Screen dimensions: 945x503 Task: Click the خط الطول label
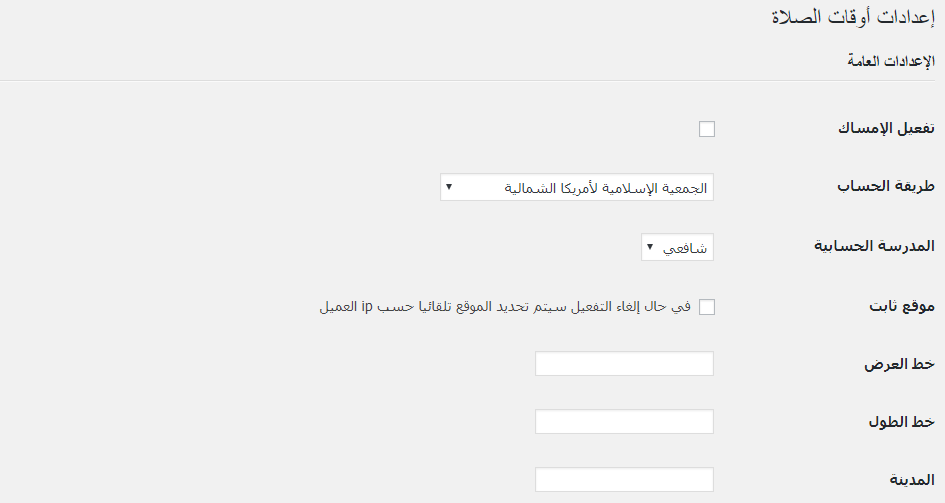[x=900, y=422]
